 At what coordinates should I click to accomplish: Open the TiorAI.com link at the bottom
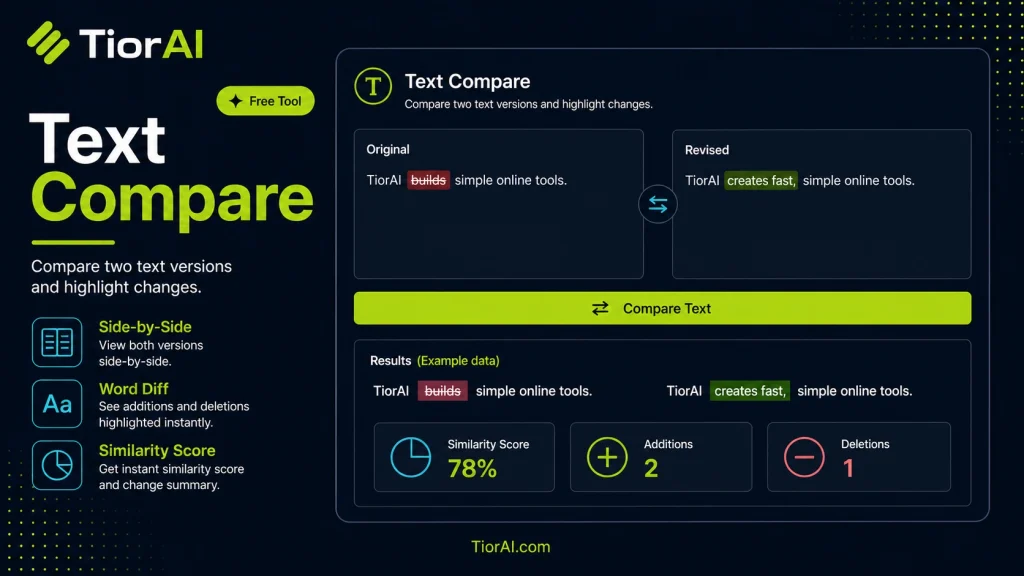click(x=511, y=547)
